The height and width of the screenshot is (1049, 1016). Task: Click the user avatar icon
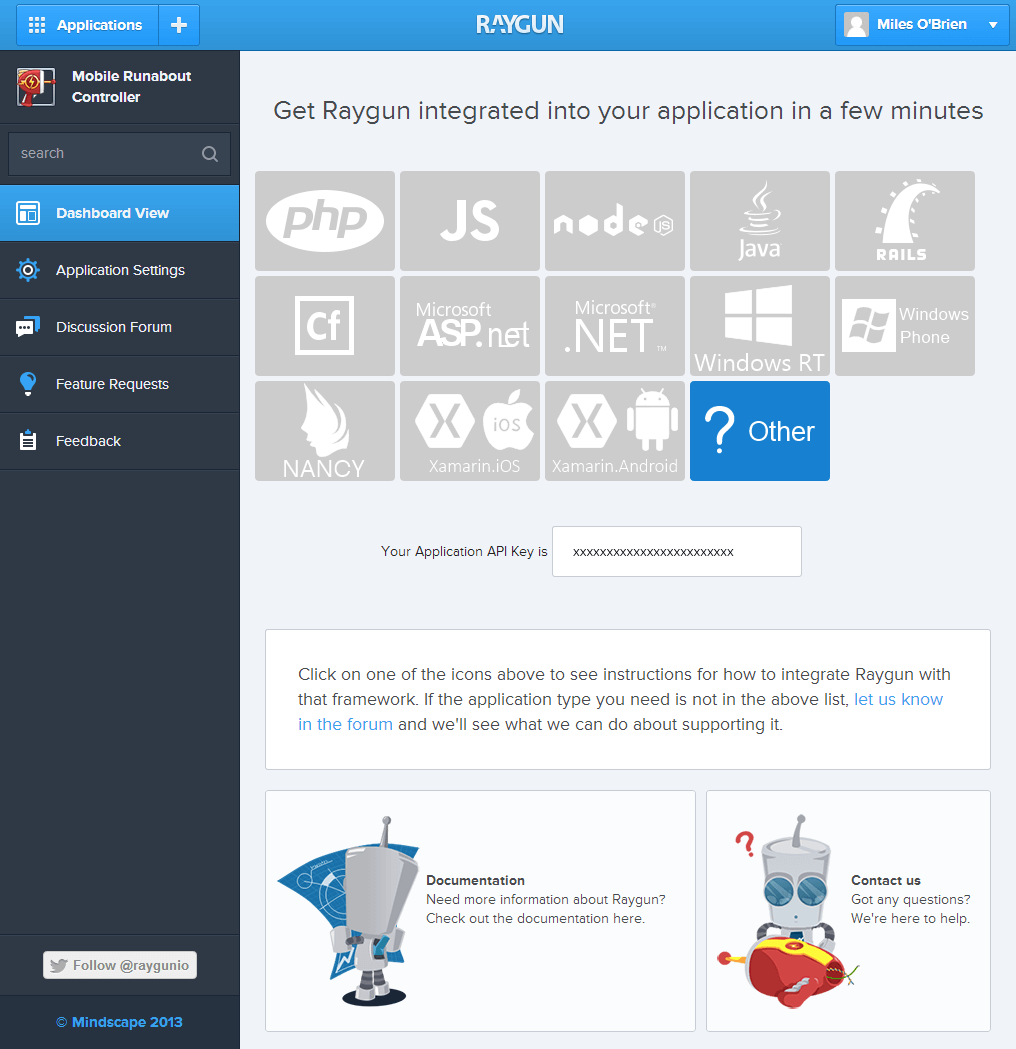coord(856,25)
